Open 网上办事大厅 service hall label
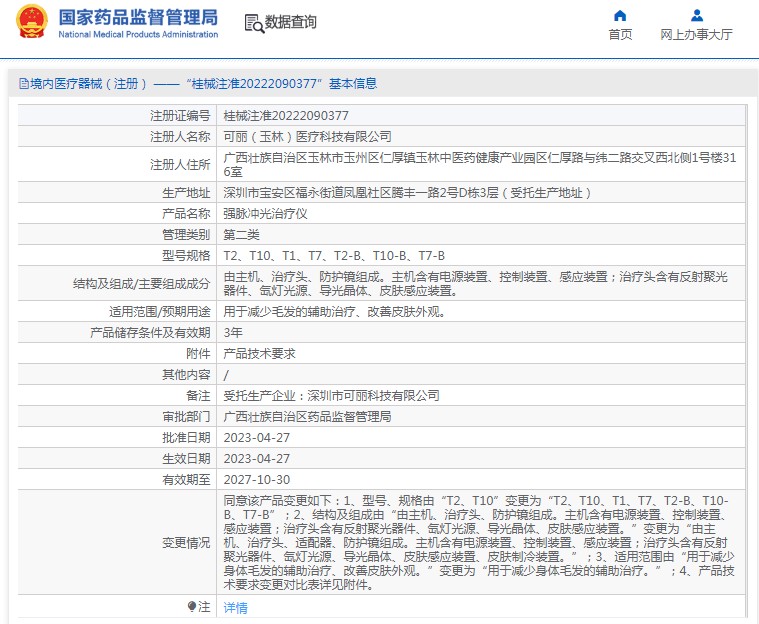The height and width of the screenshot is (624, 759). tap(697, 34)
